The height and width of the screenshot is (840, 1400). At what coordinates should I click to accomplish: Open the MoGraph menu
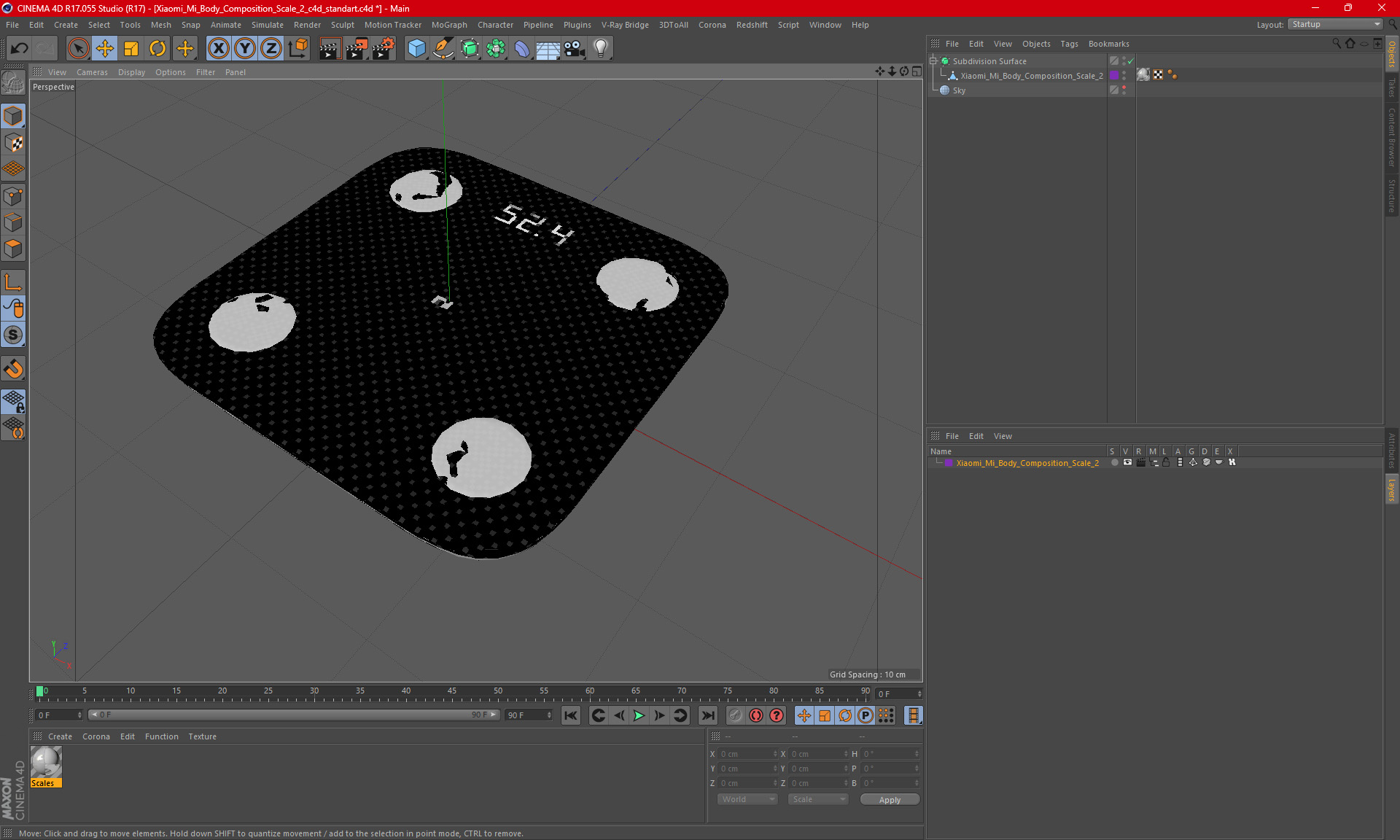tap(449, 25)
